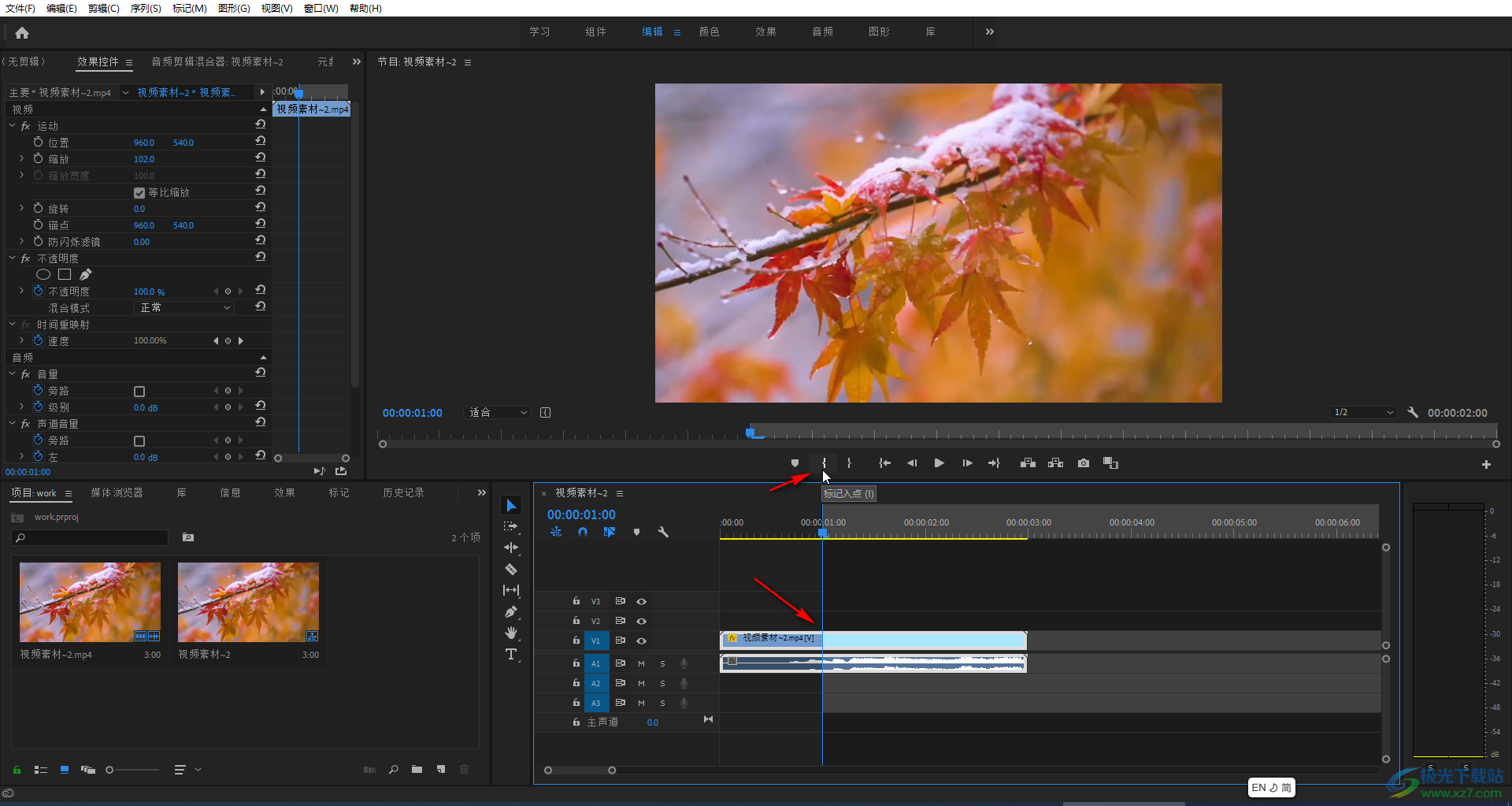Click the Mark Out button

point(849,463)
